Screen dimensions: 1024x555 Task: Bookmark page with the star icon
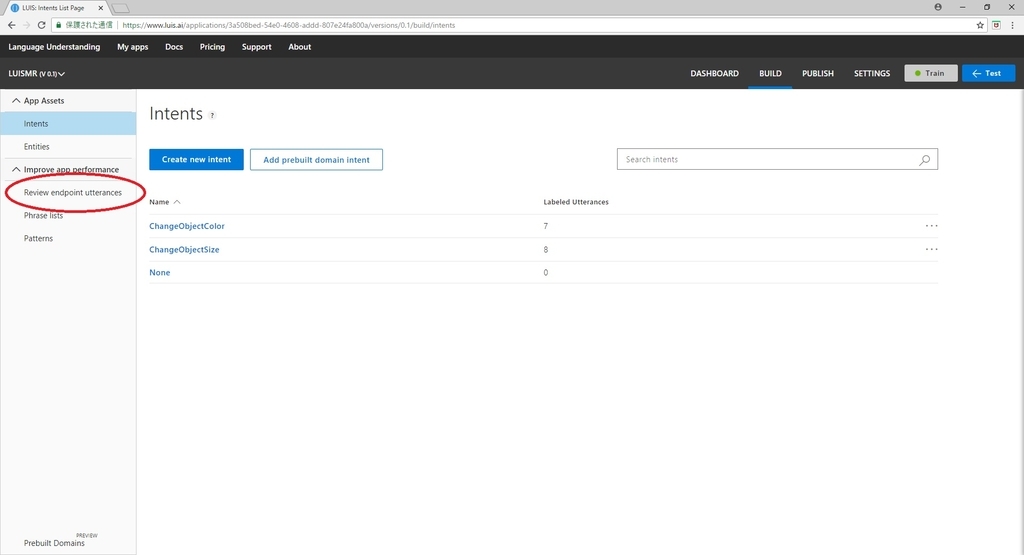(x=980, y=25)
